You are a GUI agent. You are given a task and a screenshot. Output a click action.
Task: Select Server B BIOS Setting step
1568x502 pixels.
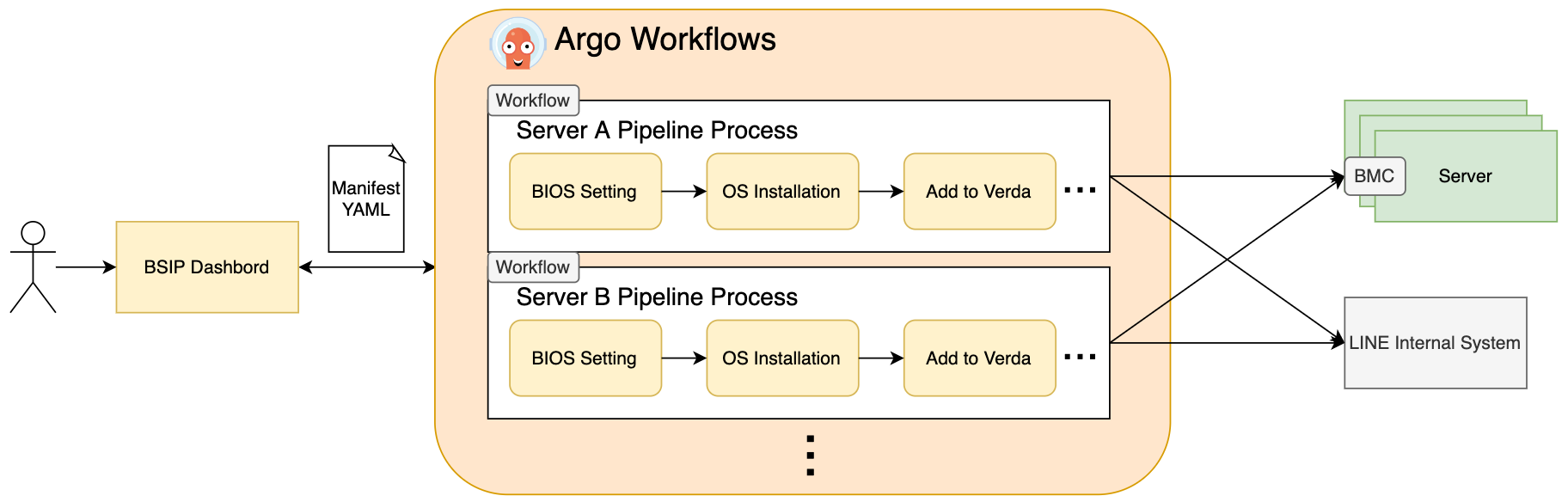click(585, 358)
